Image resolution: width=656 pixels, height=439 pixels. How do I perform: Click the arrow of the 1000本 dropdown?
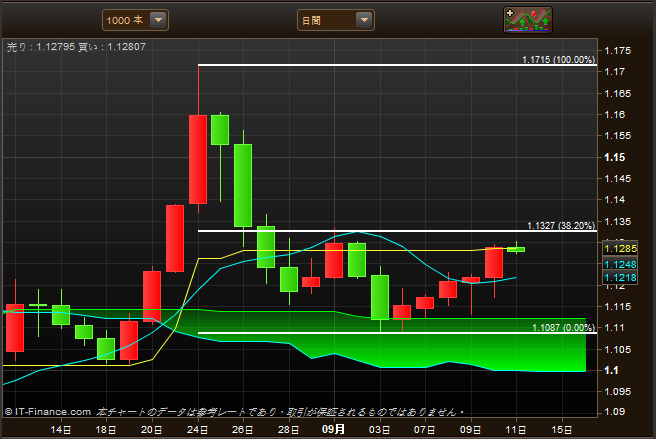(x=158, y=20)
